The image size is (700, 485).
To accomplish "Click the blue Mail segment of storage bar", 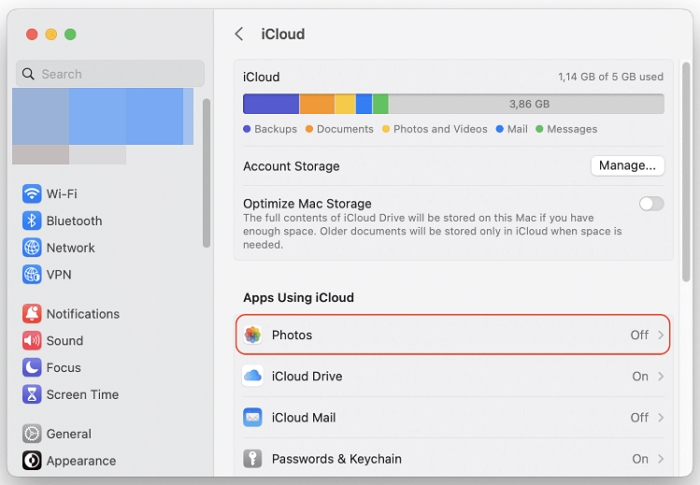I will pyautogui.click(x=364, y=104).
